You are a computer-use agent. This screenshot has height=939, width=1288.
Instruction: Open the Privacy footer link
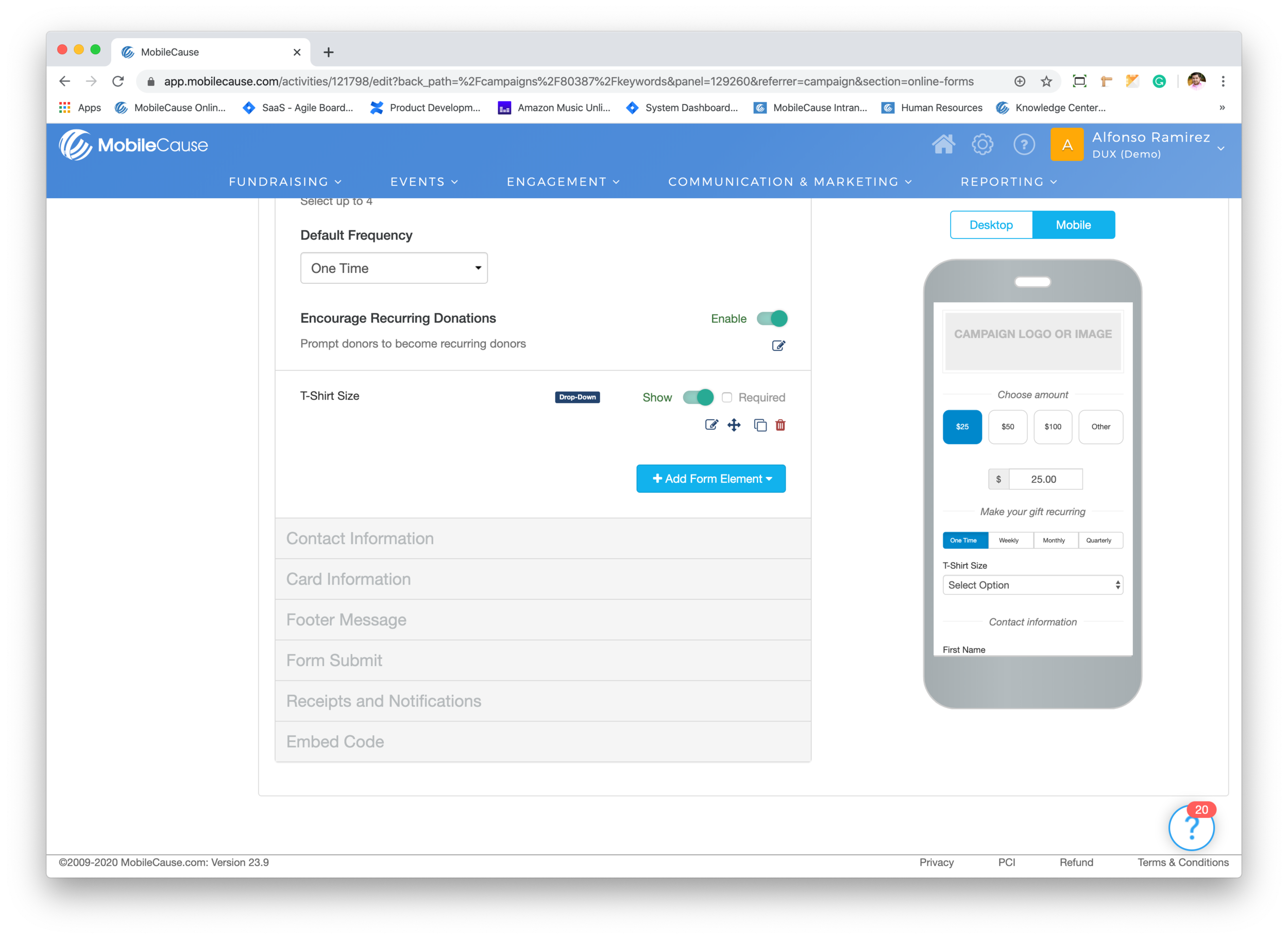(936, 862)
